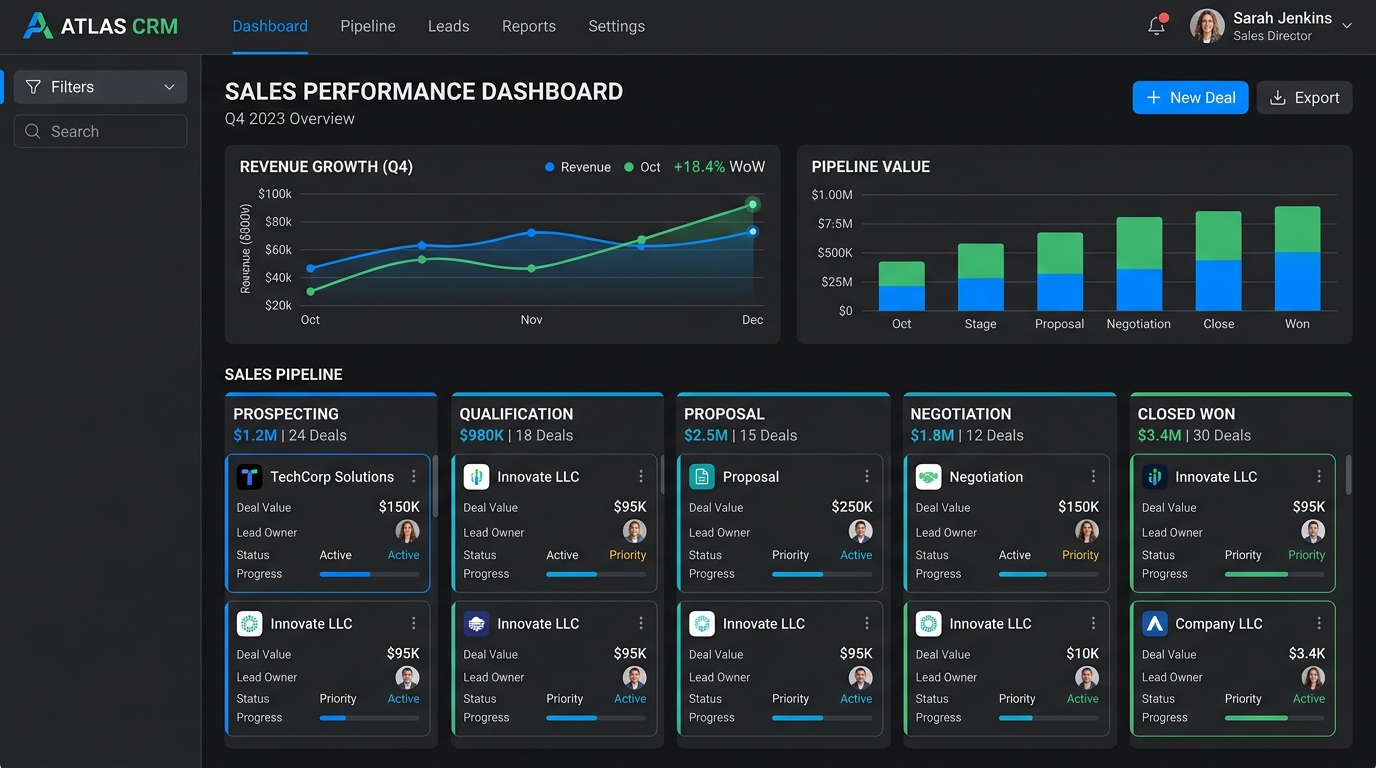Viewport: 1376px width, 768px height.
Task: Open the Pipeline tab
Action: coord(368,26)
